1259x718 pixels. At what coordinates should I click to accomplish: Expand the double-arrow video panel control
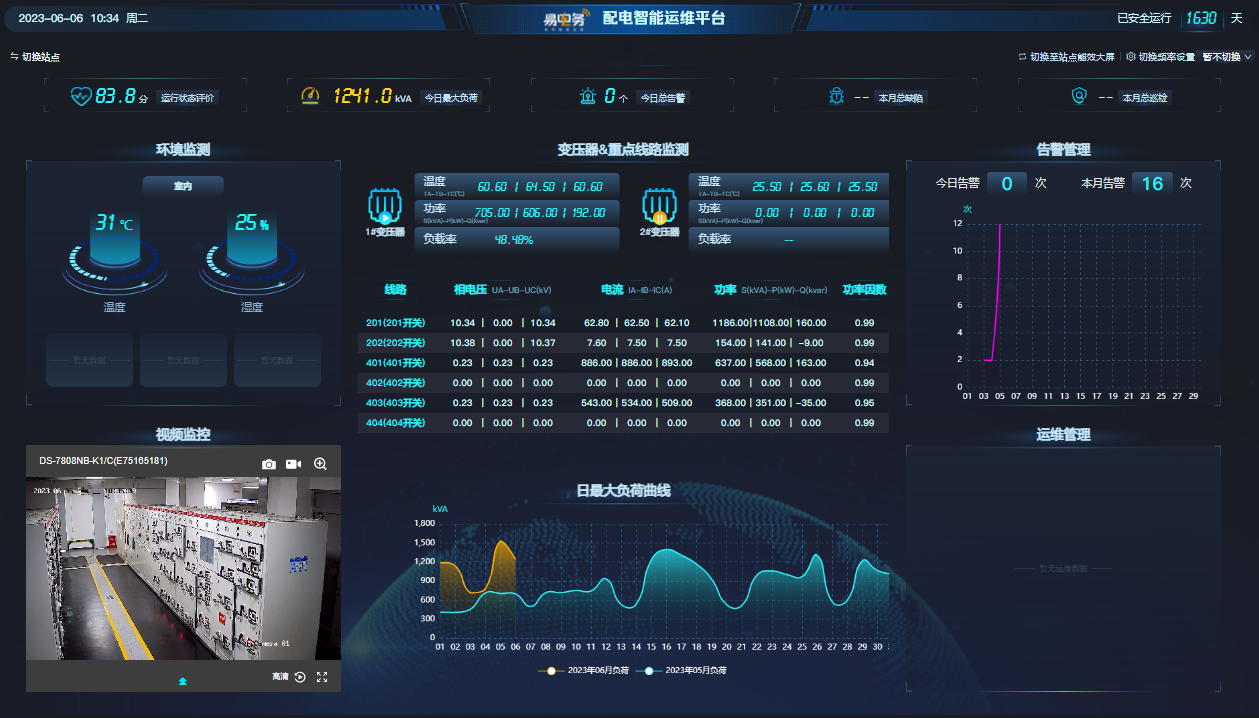click(183, 680)
